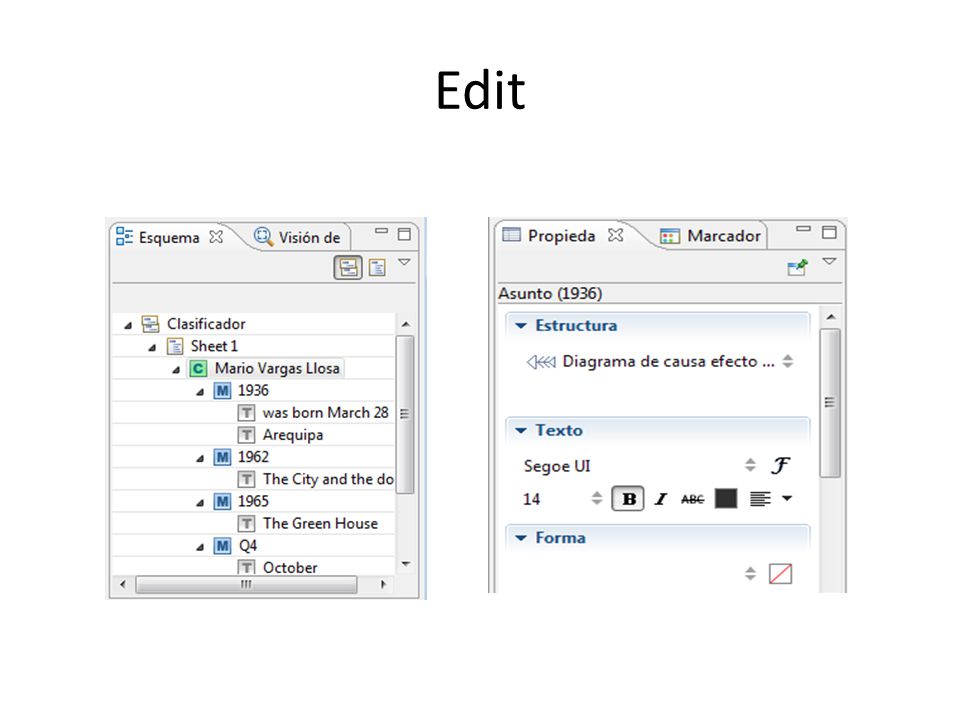
Task: Select the 1962 topic row
Action: 253,457
